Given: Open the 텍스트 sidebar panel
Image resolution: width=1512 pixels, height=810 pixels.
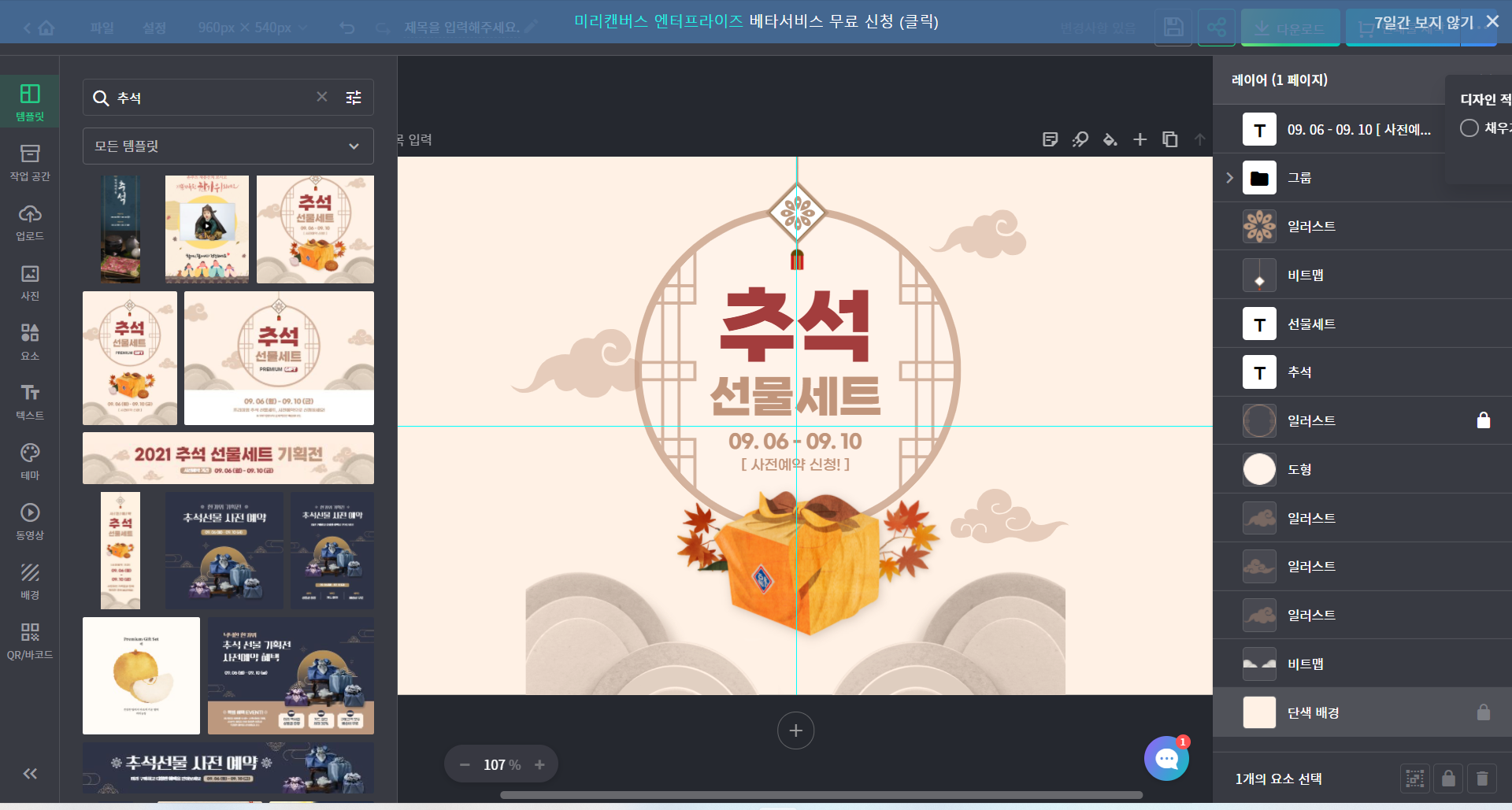Looking at the screenshot, I should click(x=30, y=401).
